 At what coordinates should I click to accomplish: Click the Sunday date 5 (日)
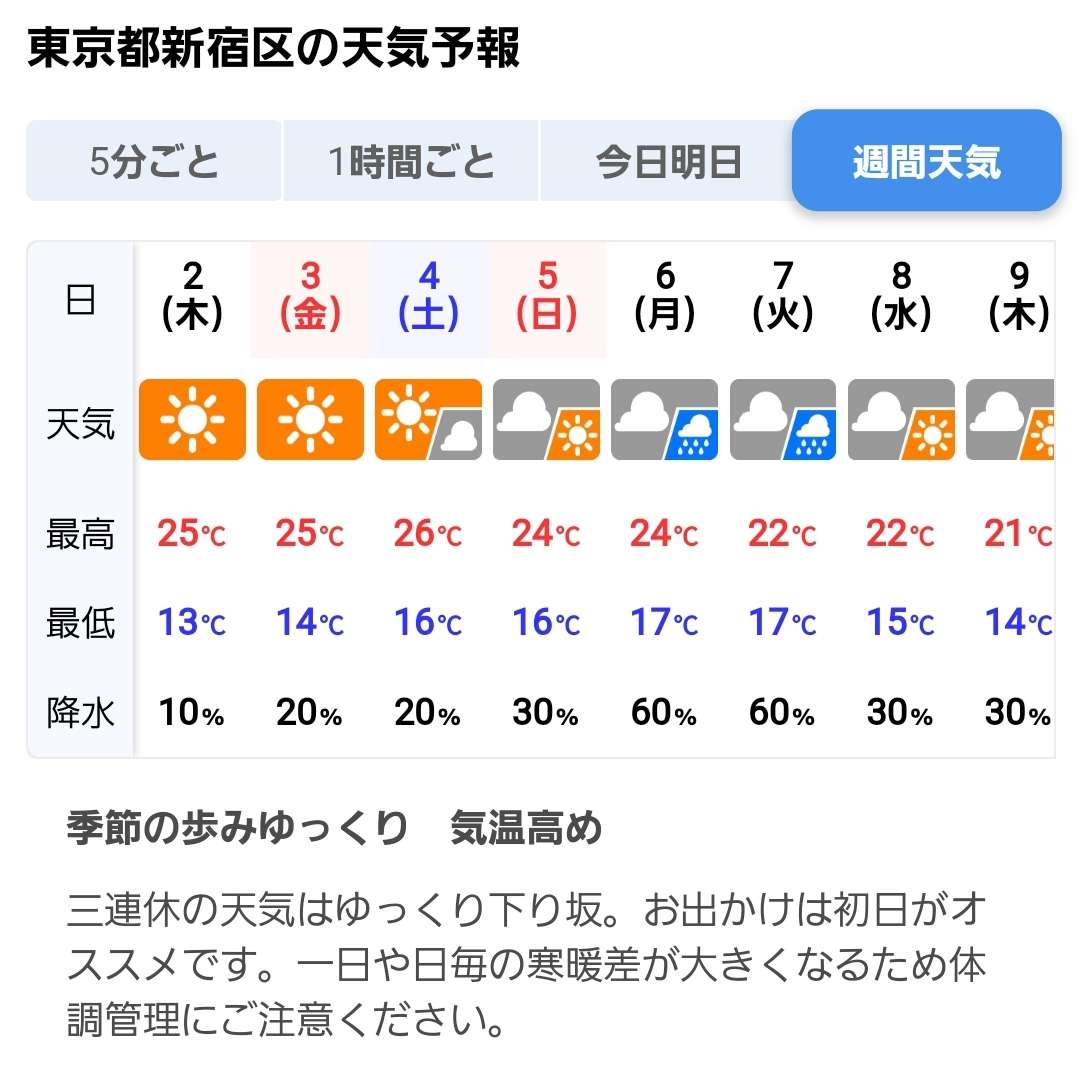click(x=546, y=297)
